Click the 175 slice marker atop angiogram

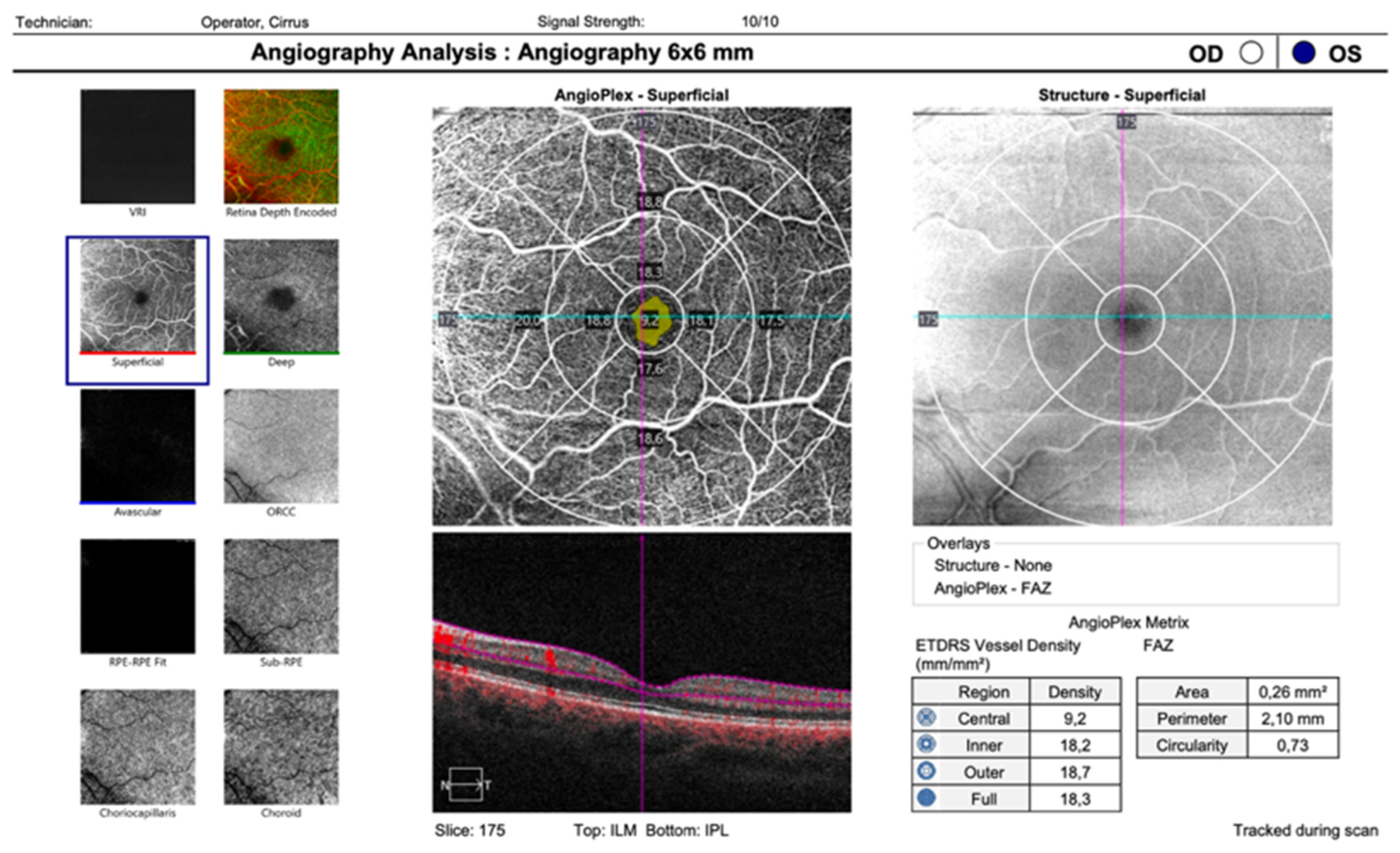tap(646, 122)
